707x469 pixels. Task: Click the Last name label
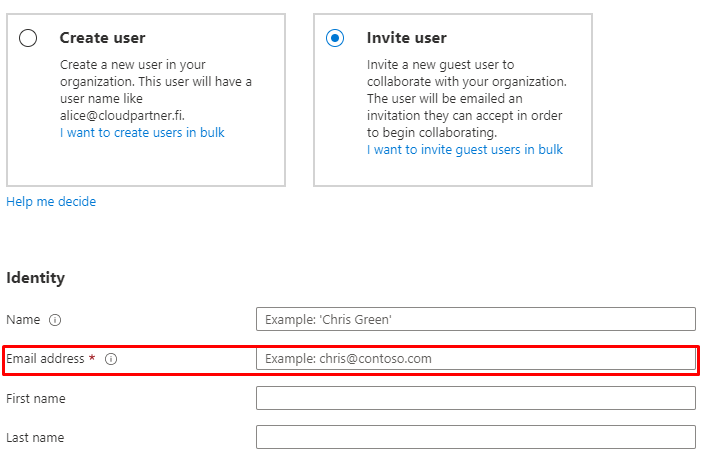coord(35,437)
